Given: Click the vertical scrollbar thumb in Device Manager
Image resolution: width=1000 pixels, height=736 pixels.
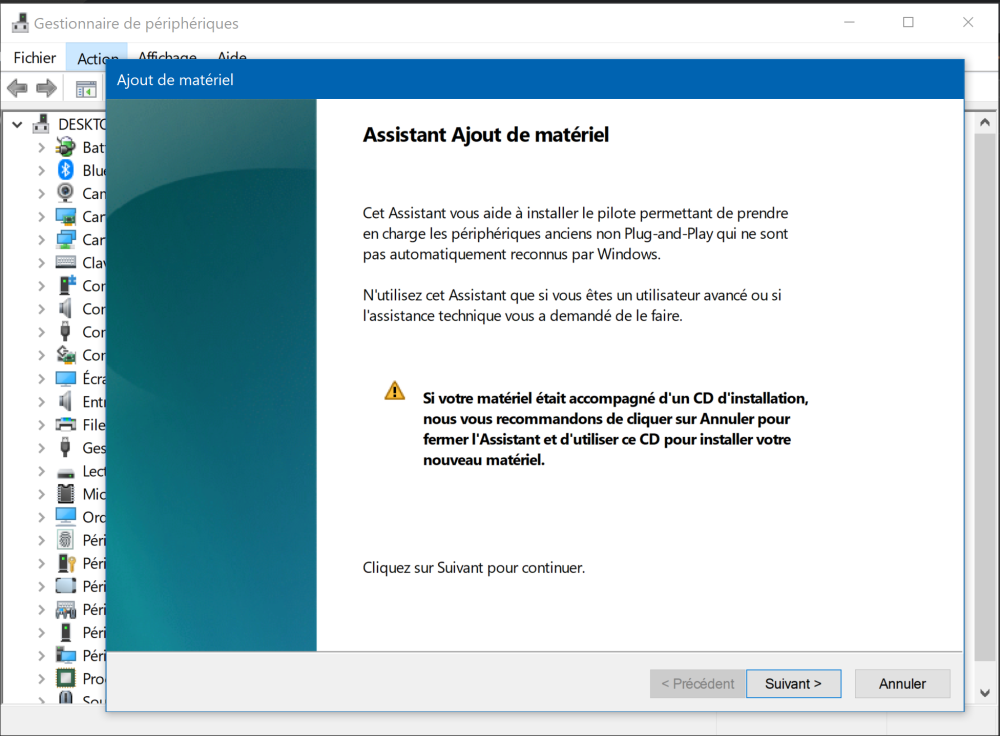Looking at the screenshot, I should point(985,397).
